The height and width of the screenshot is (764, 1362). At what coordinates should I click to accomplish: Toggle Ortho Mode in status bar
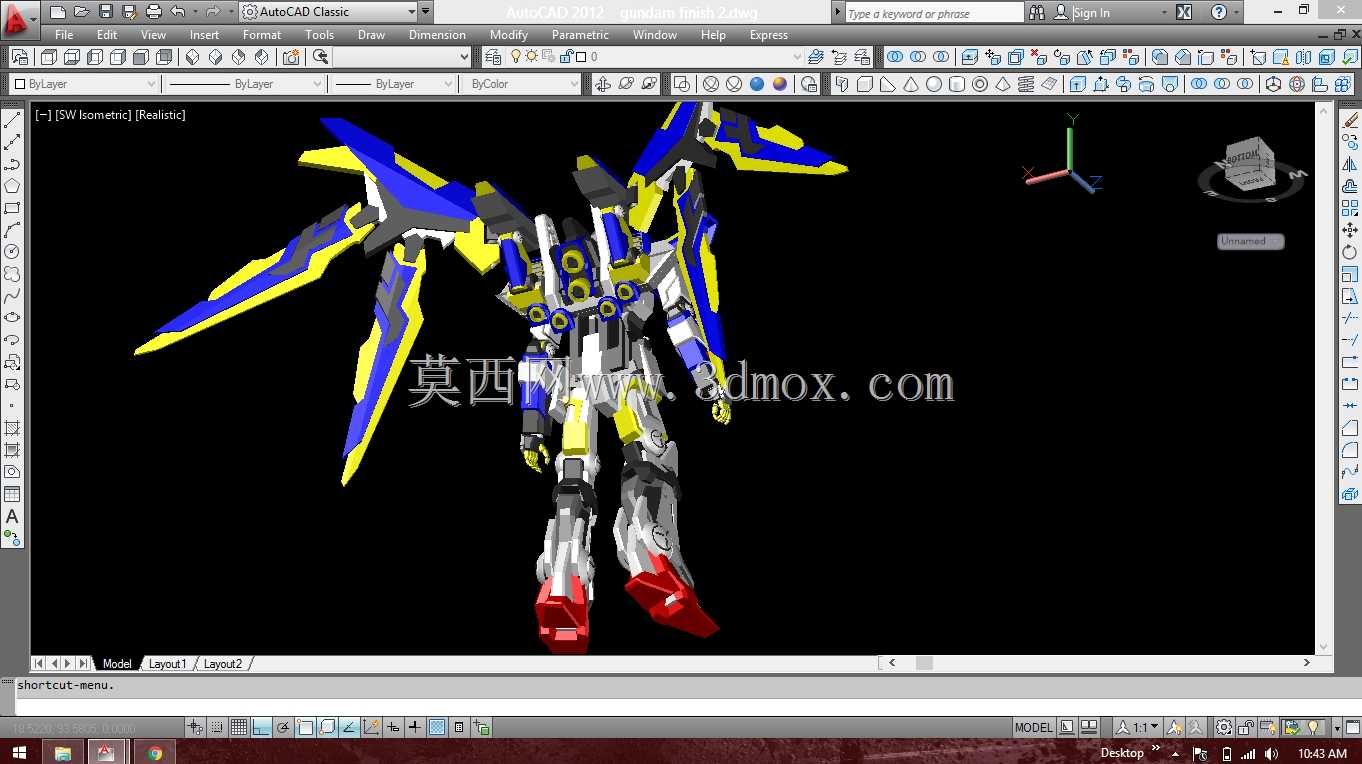(x=261, y=727)
